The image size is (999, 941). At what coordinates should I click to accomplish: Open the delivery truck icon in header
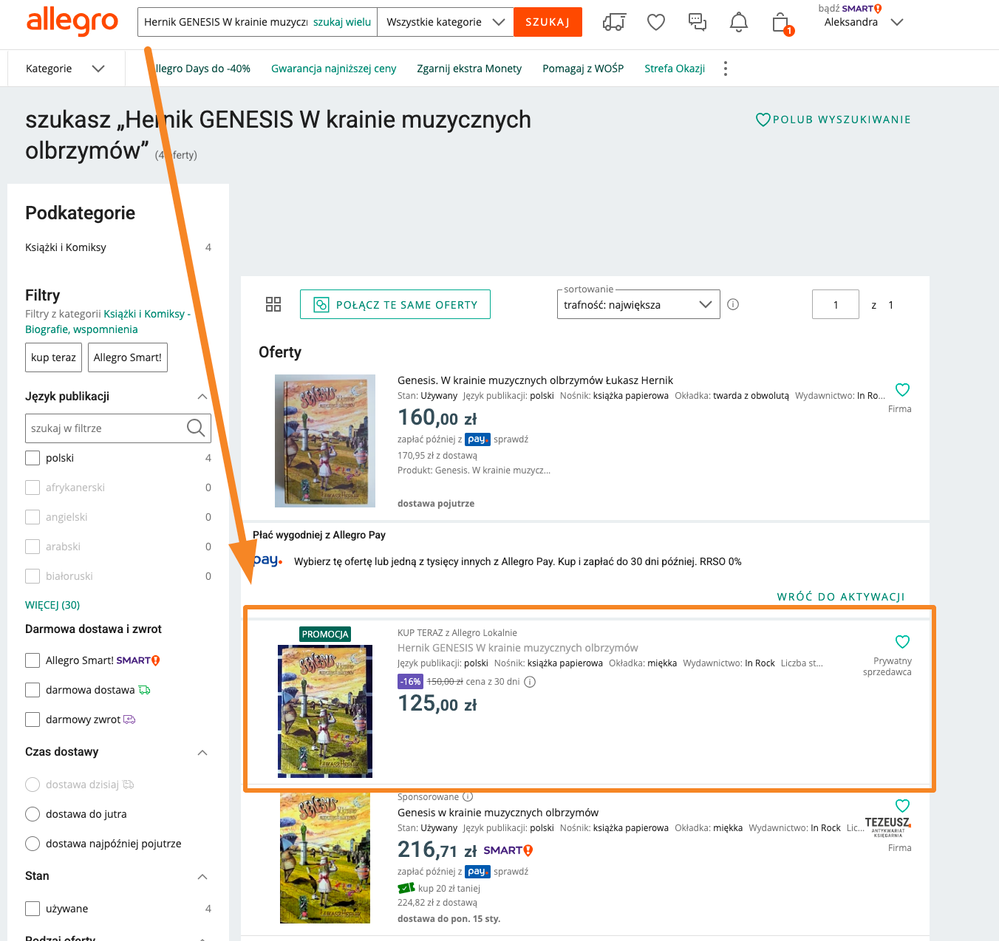(614, 22)
